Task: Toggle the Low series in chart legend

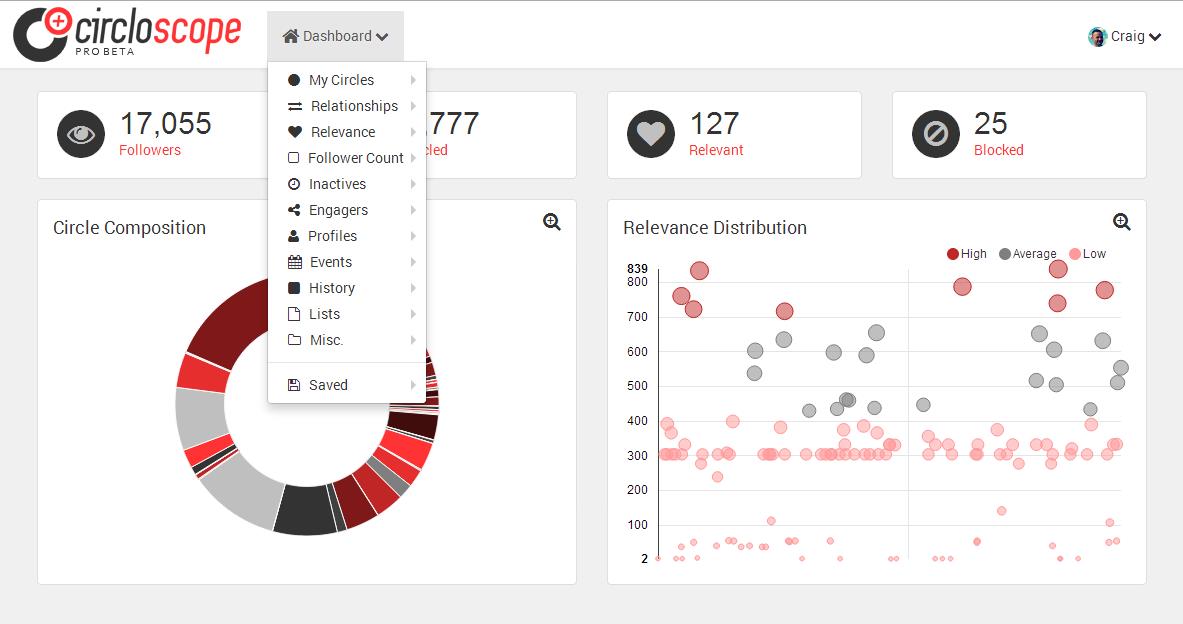Action: tap(1087, 254)
